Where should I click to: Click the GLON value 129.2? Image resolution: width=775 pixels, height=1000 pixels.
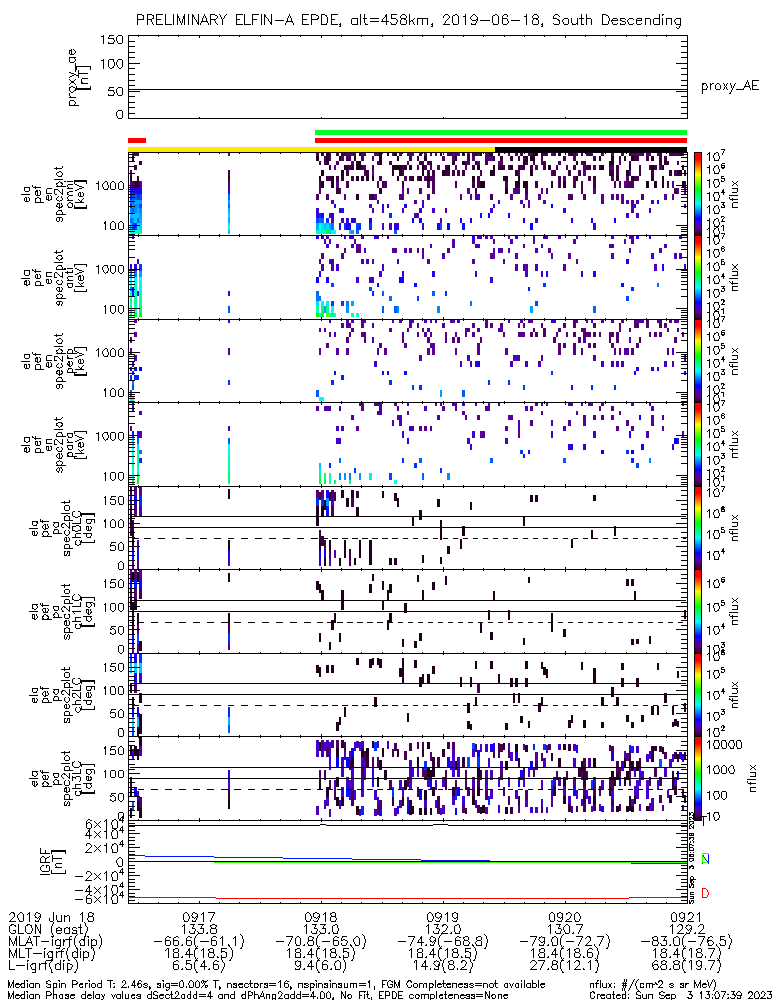(686, 930)
